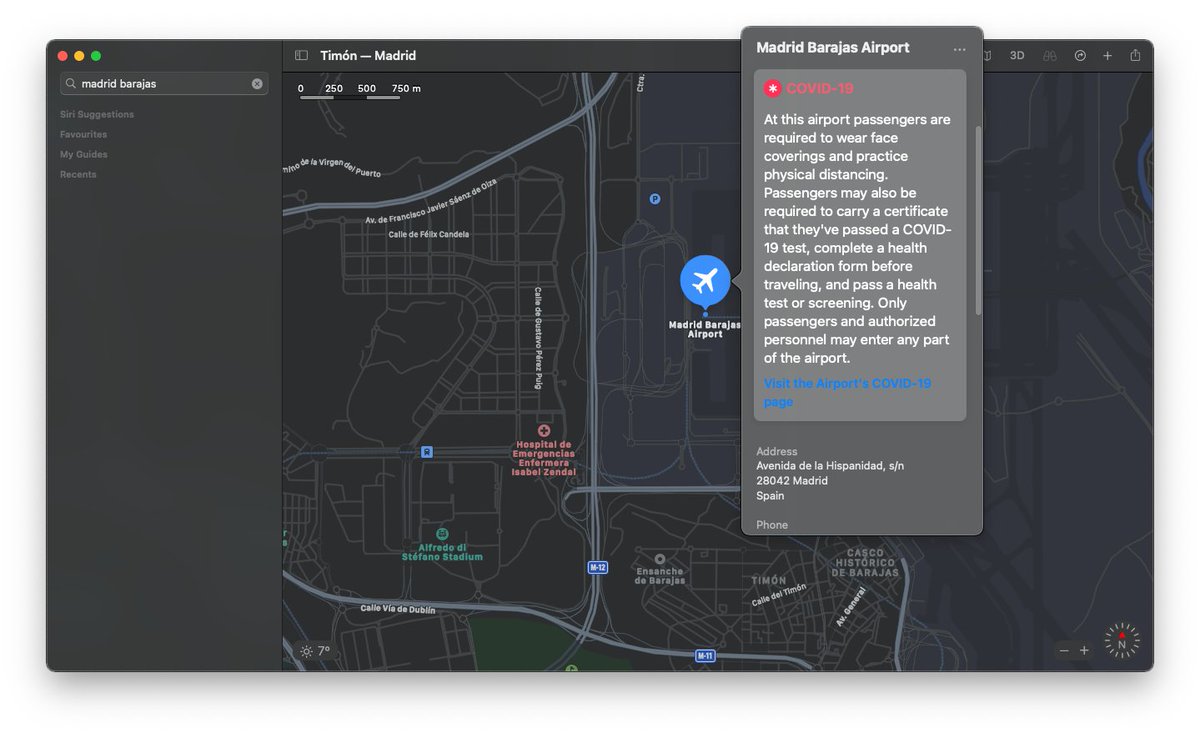This screenshot has height=733, width=1200.
Task: Click the Madrid Barajas Airport card title
Action: 833,48
